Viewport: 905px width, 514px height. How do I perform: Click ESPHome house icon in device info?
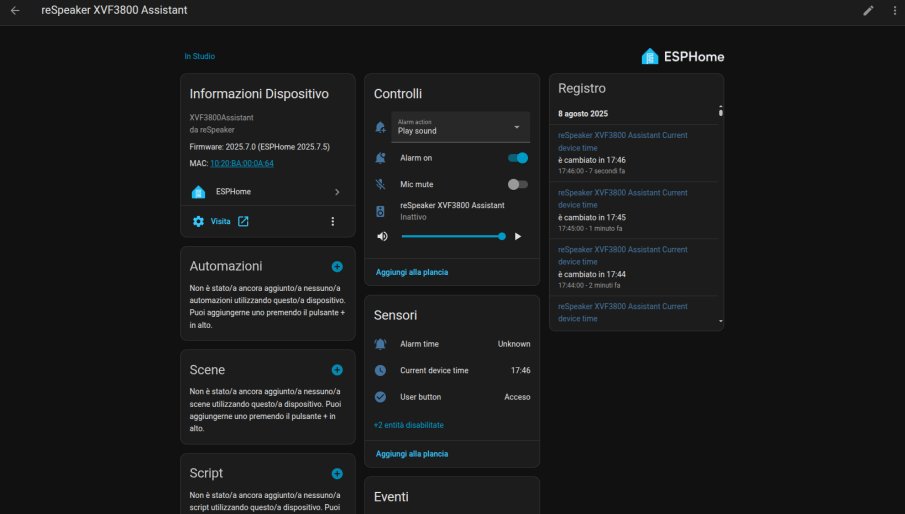pyautogui.click(x=198, y=192)
